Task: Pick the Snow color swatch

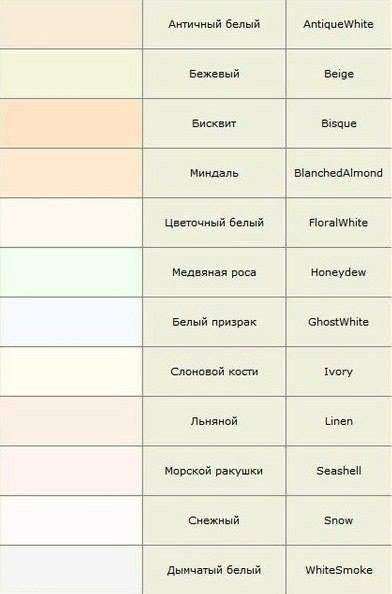Action: tap(71, 520)
